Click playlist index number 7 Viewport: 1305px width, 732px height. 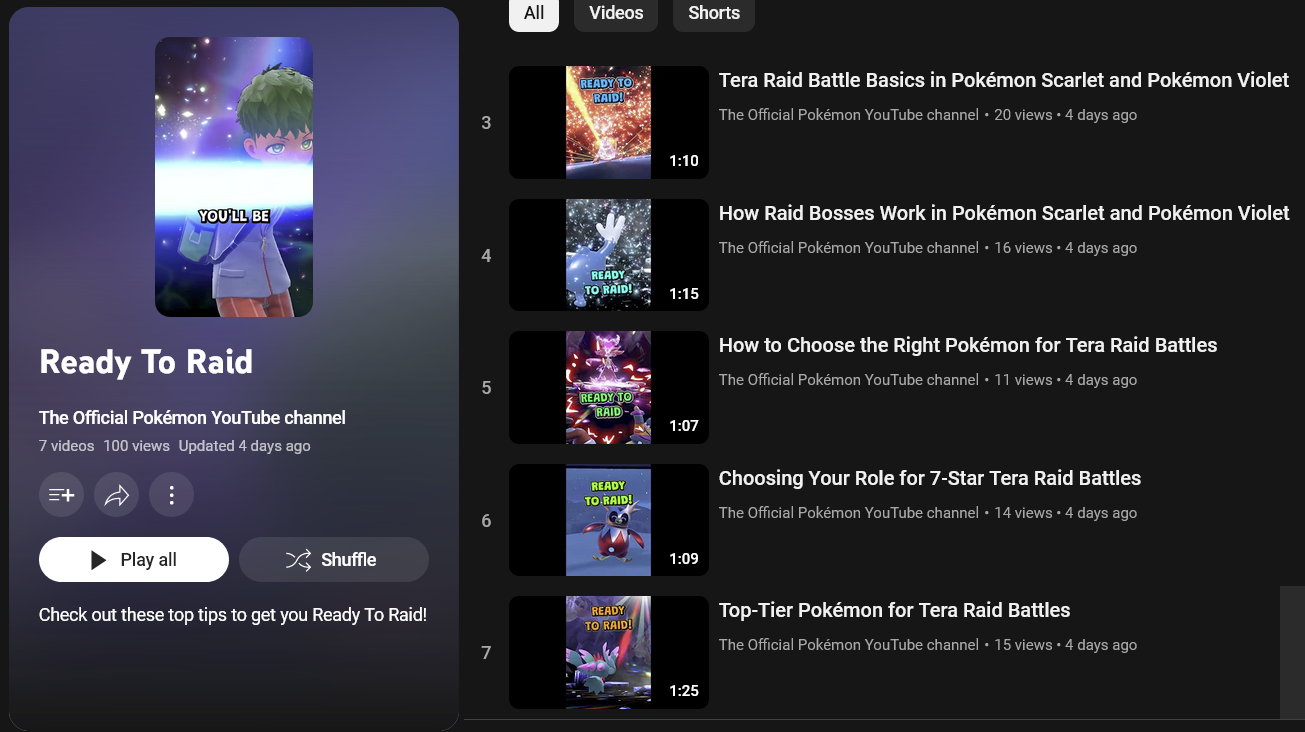486,653
